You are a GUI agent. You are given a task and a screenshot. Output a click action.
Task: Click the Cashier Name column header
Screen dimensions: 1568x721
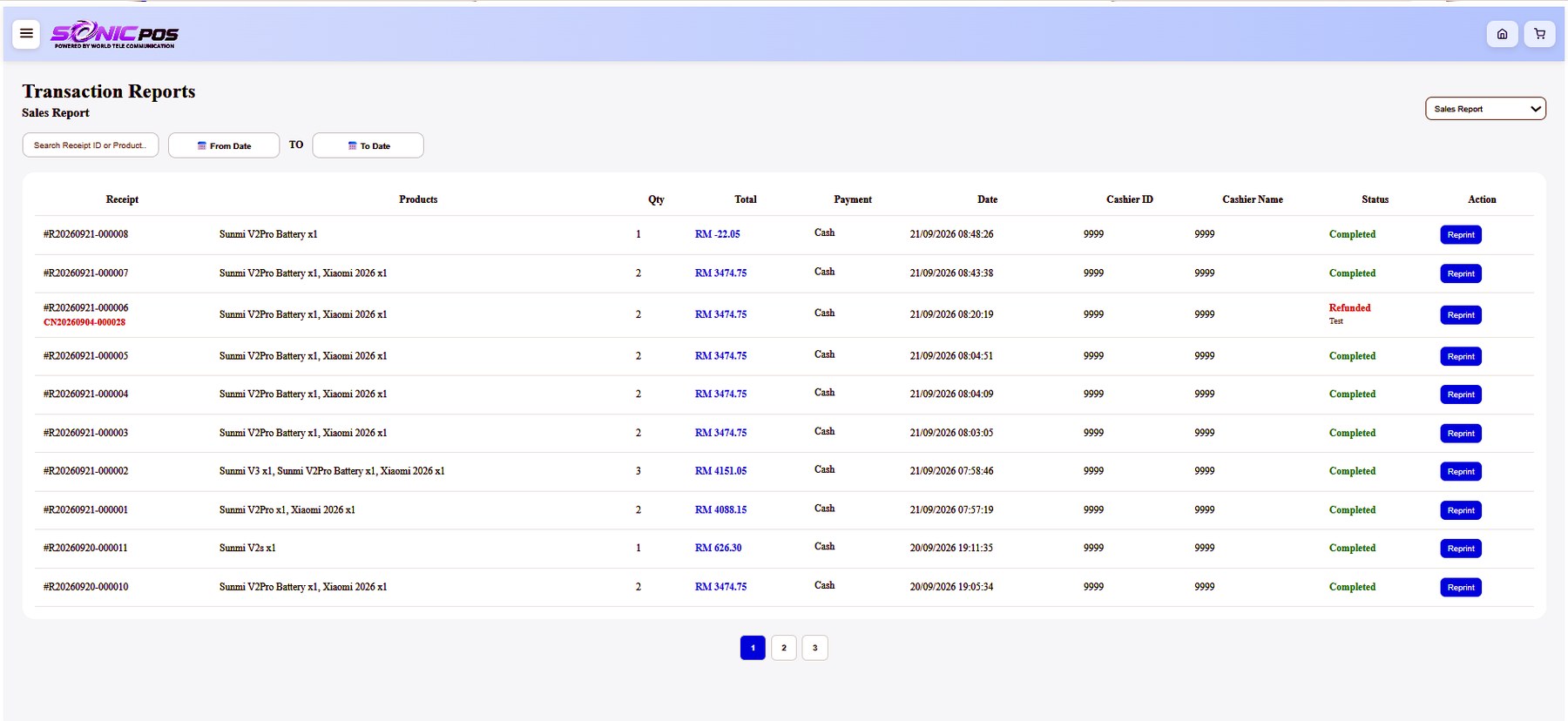click(1253, 199)
